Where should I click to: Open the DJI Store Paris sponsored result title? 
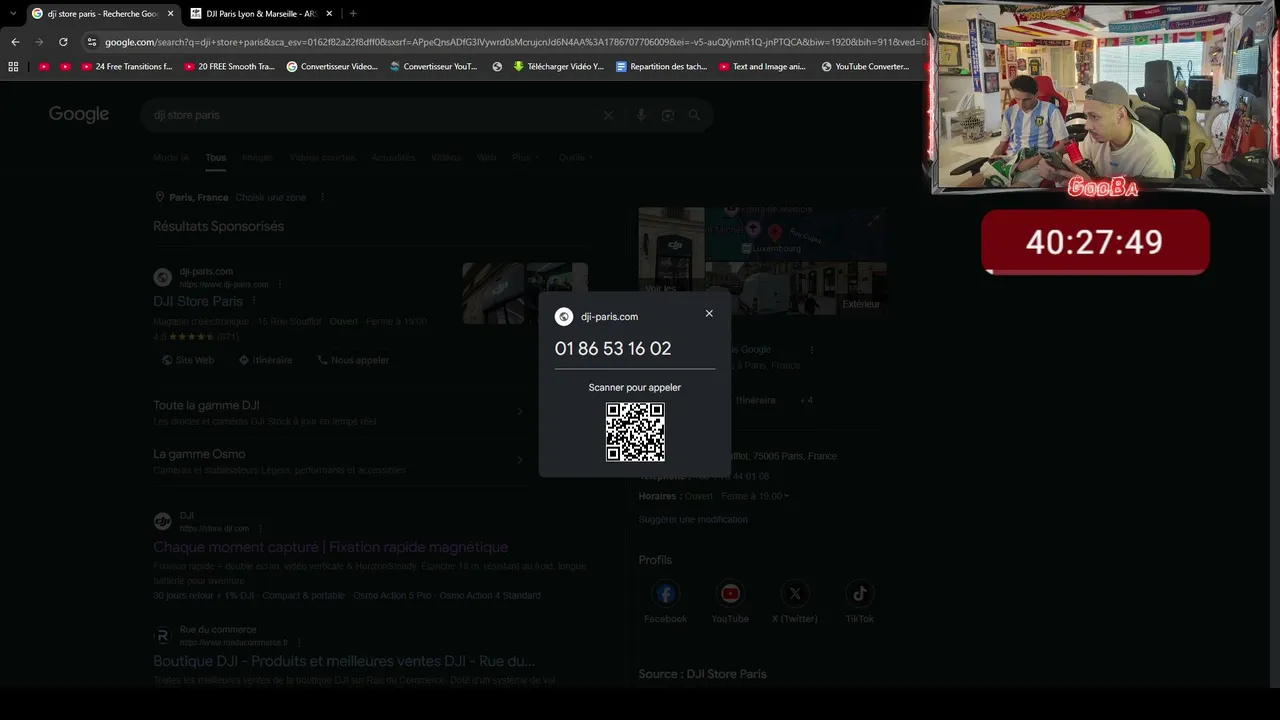pyautogui.click(x=198, y=301)
